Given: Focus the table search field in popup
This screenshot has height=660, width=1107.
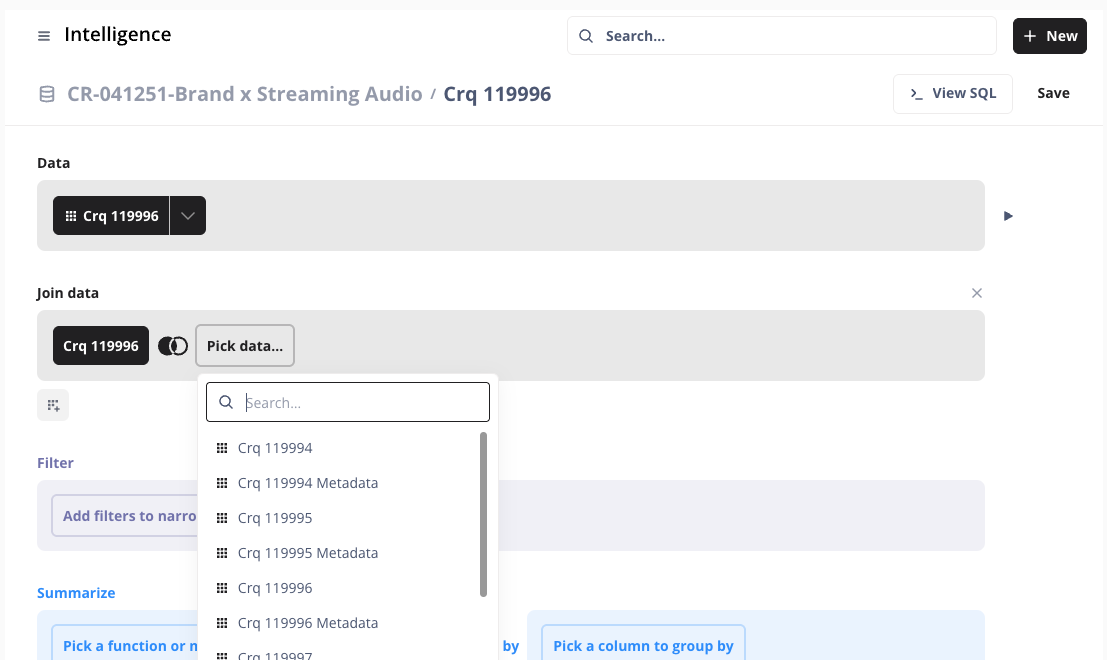Looking at the screenshot, I should click(x=360, y=402).
